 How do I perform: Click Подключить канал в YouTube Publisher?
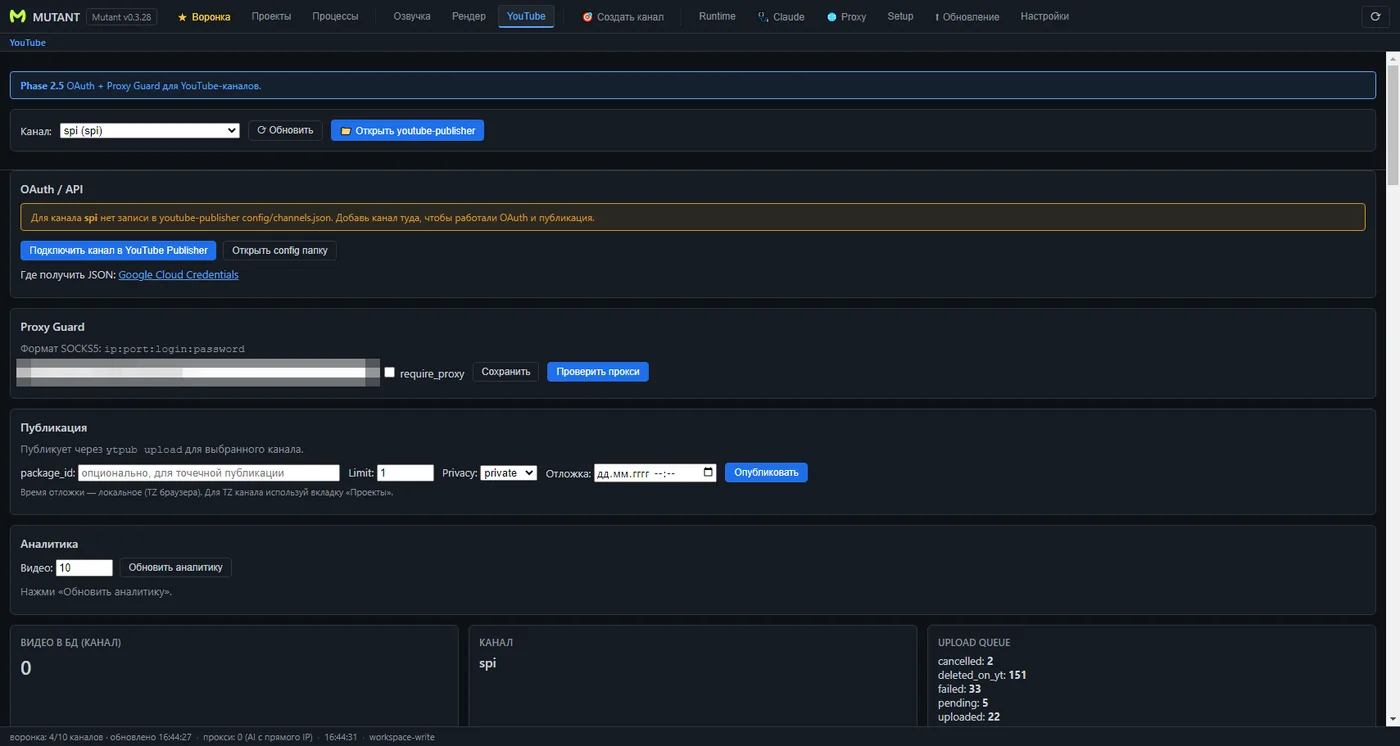pyautogui.click(x=118, y=250)
